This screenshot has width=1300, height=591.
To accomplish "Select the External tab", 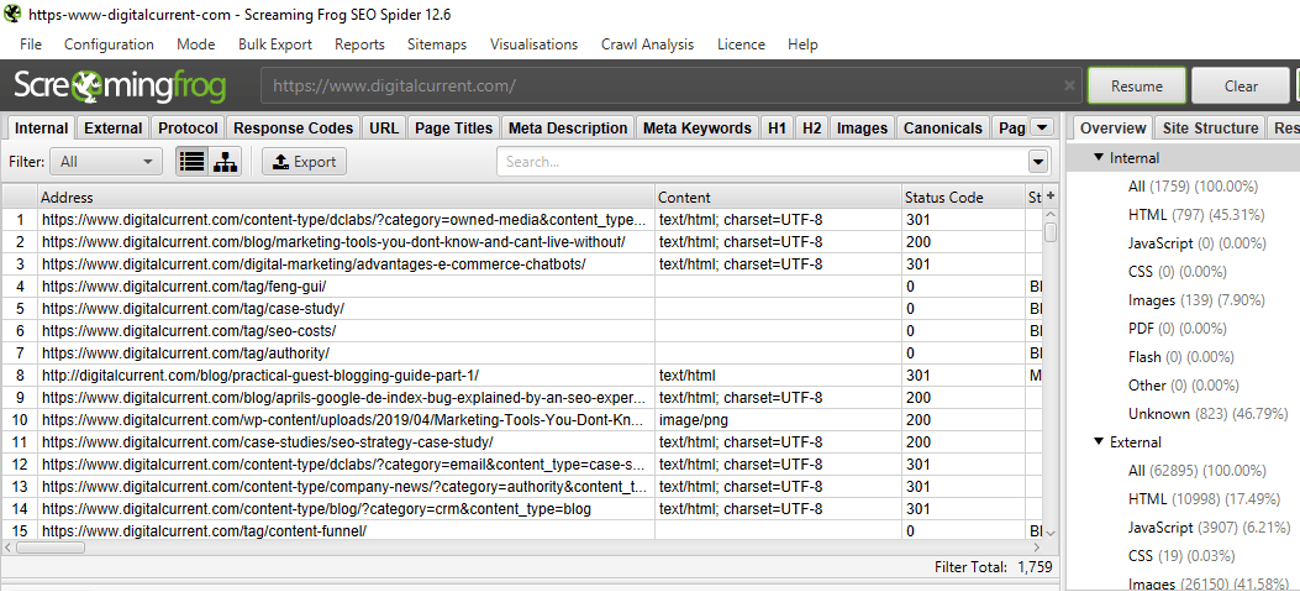I will pos(113,128).
